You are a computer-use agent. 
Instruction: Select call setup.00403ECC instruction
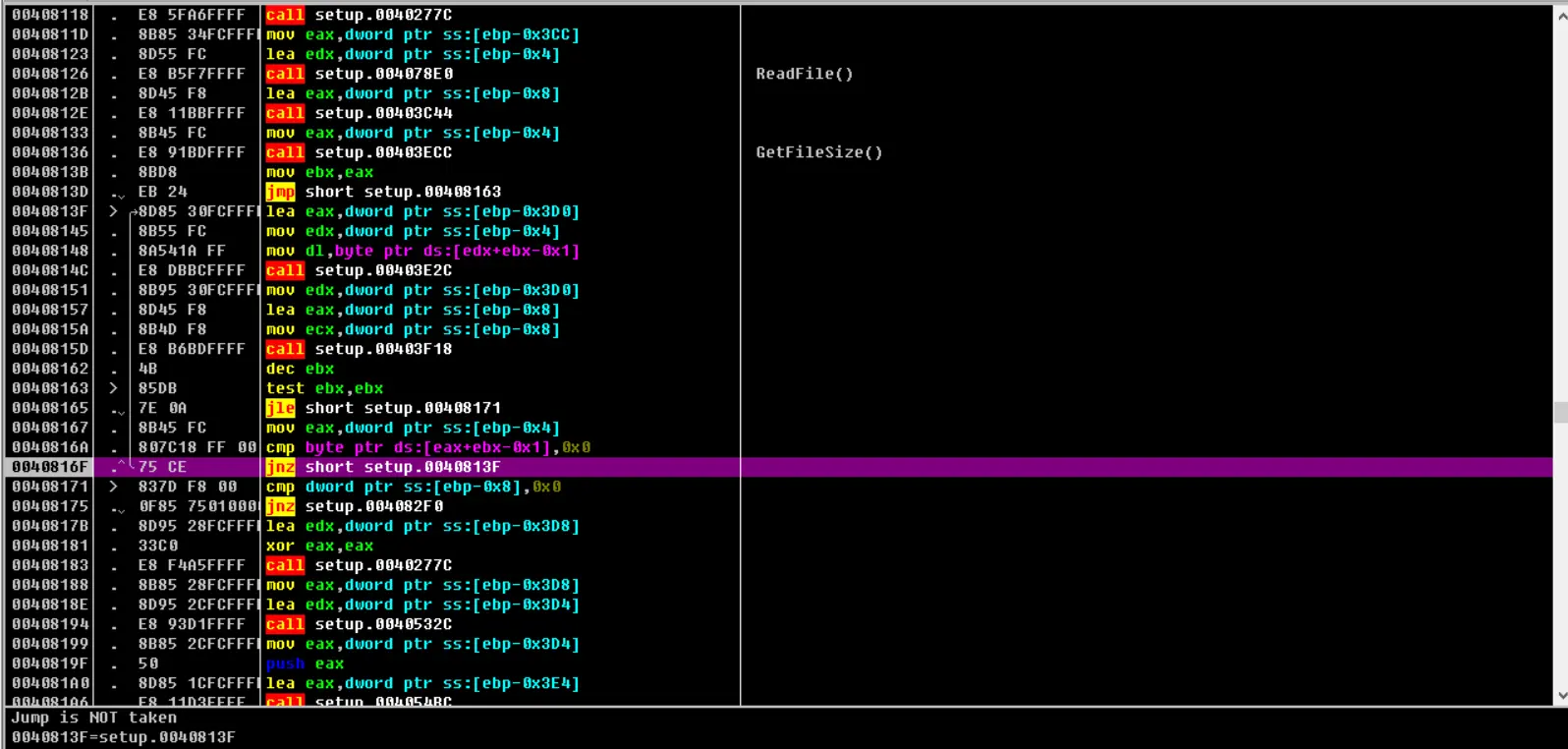360,152
